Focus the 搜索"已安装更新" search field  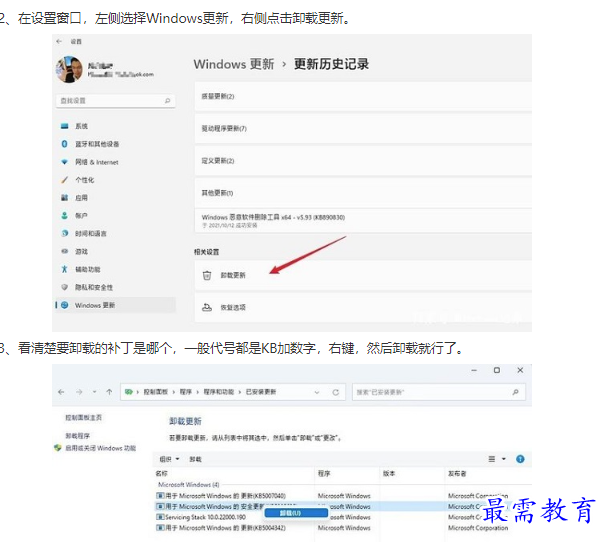(439, 392)
